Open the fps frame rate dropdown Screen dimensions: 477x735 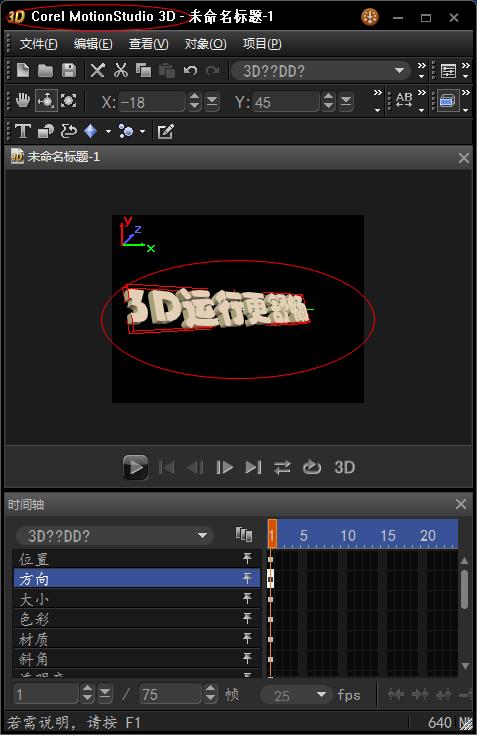[295, 695]
